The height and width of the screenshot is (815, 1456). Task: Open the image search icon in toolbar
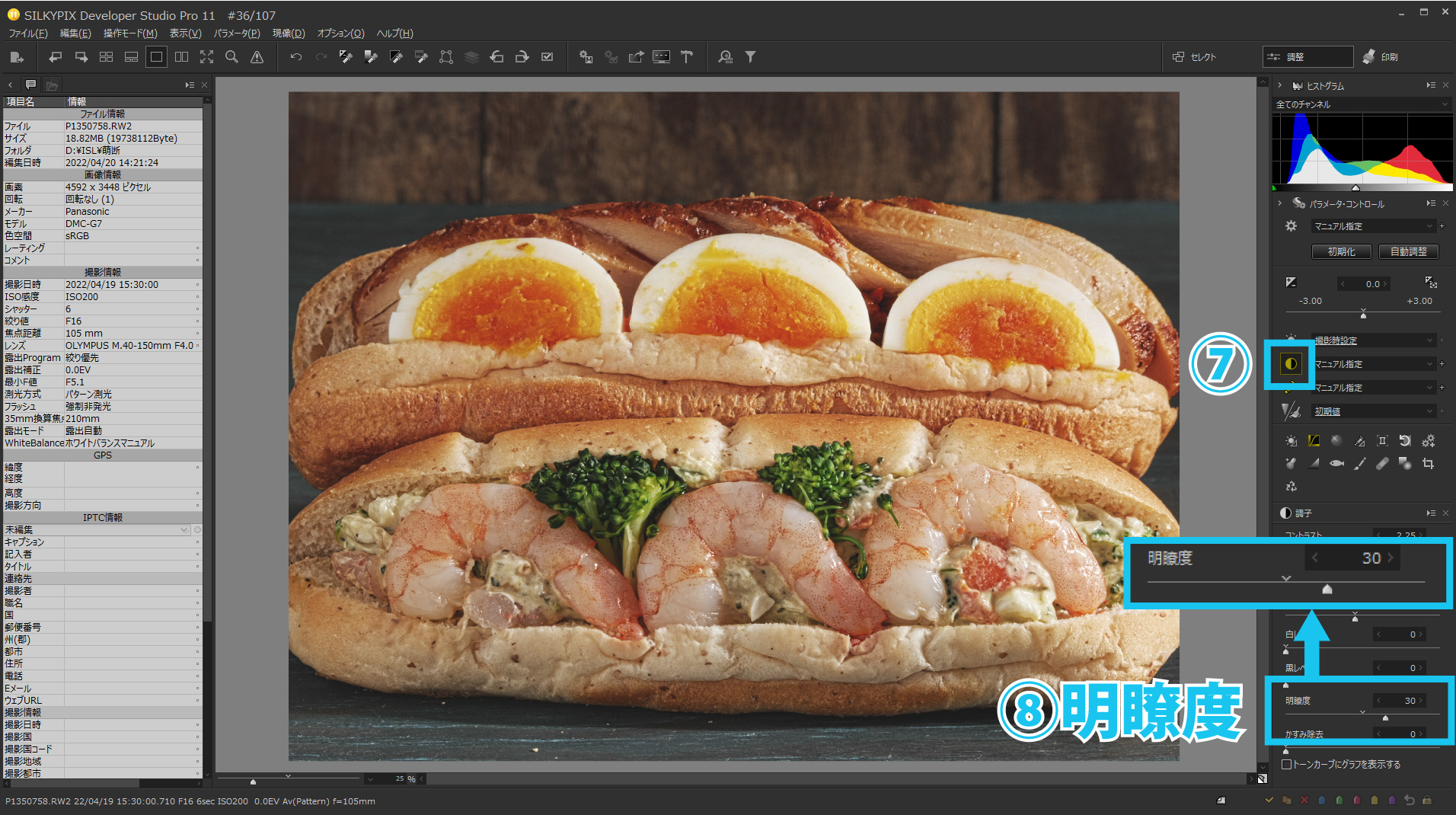[725, 57]
